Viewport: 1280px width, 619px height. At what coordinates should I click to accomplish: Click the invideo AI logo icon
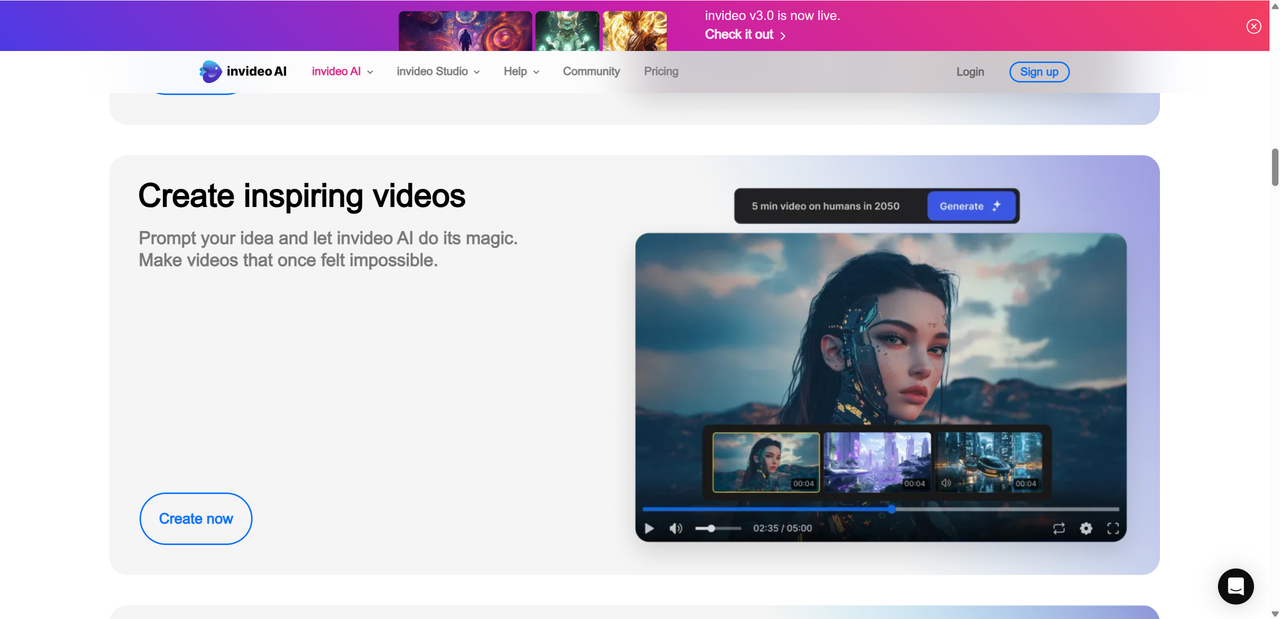[210, 71]
